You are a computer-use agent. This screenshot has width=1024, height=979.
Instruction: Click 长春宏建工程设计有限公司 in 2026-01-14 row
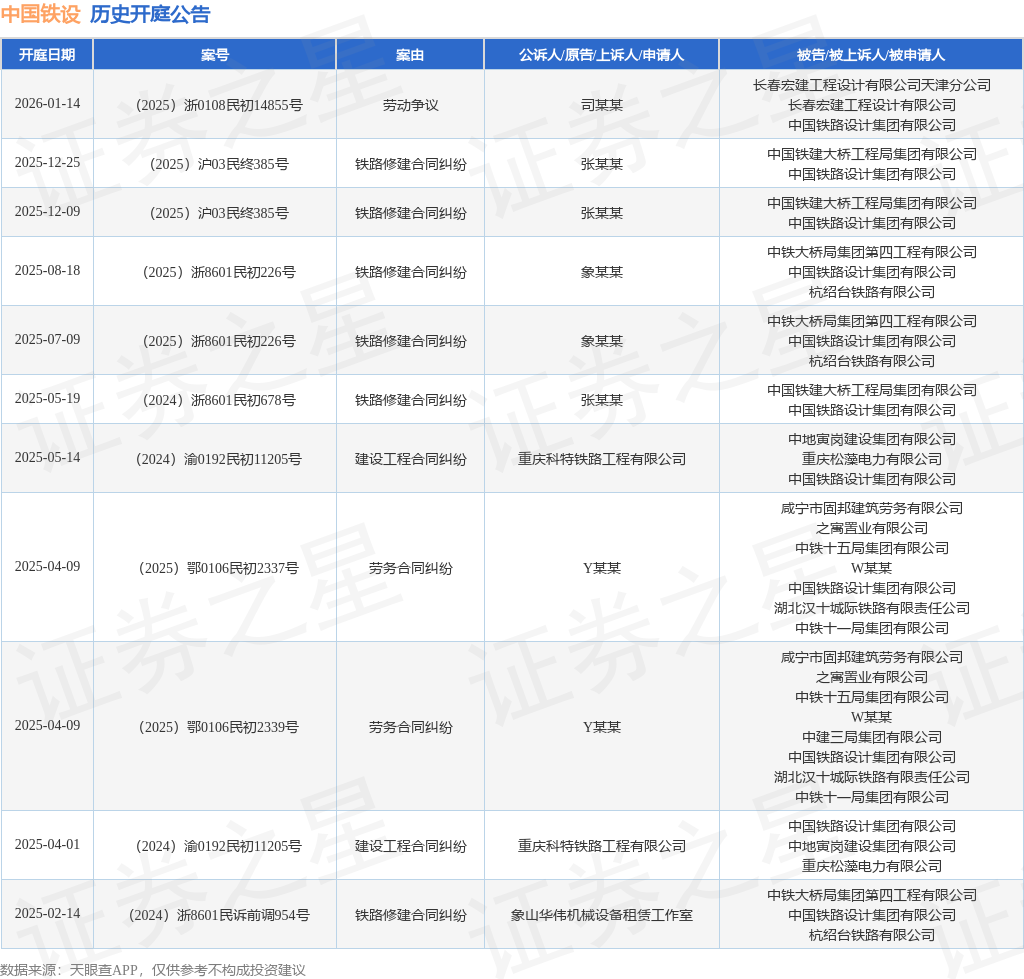click(871, 105)
